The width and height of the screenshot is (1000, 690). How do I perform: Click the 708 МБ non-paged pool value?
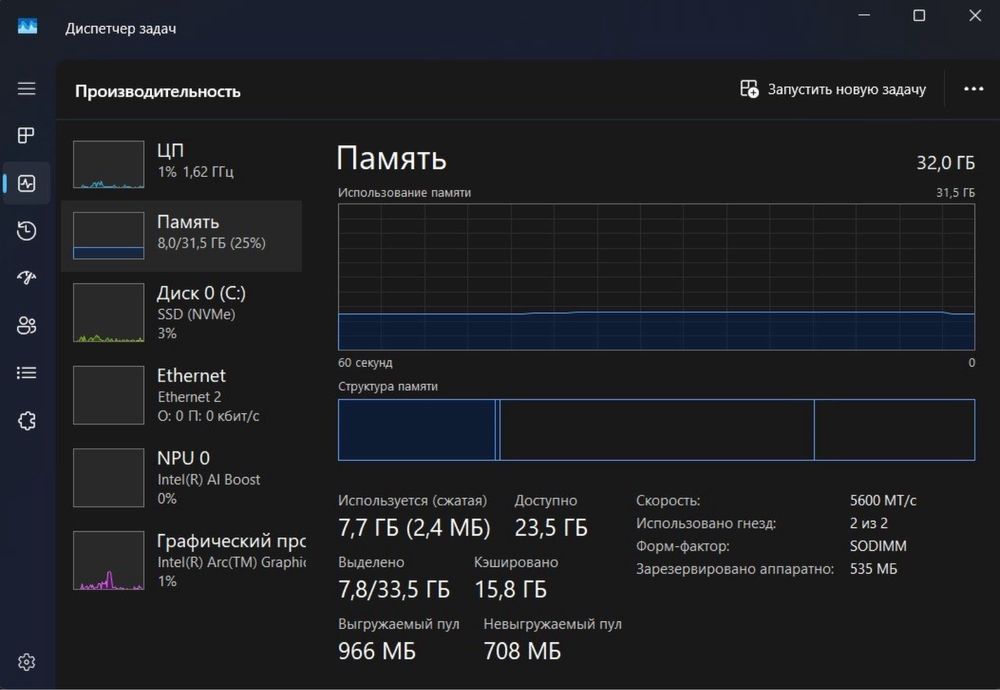(x=522, y=651)
